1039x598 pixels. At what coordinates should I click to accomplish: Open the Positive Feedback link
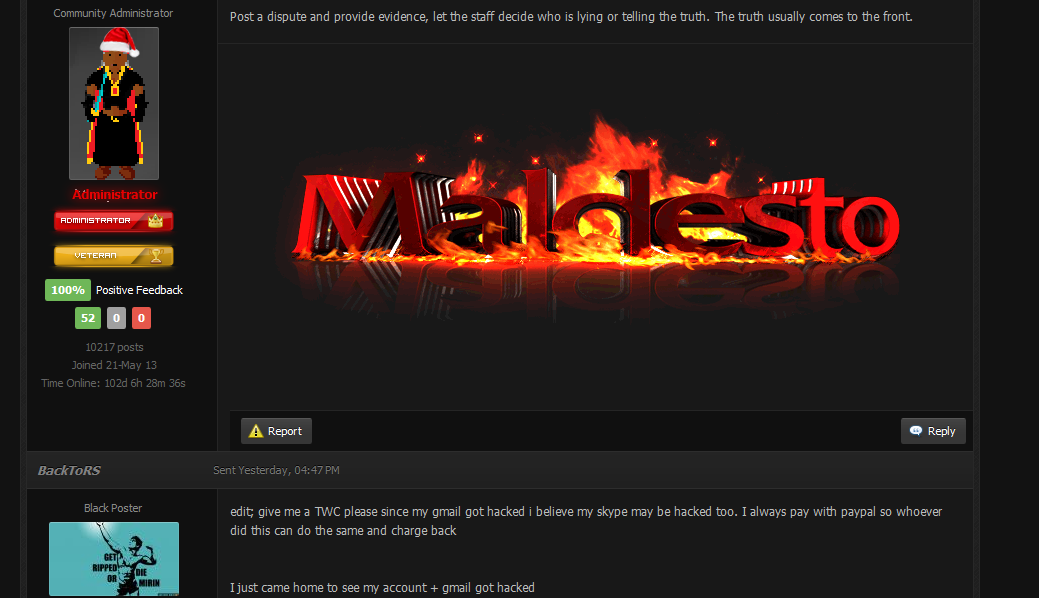(x=139, y=290)
